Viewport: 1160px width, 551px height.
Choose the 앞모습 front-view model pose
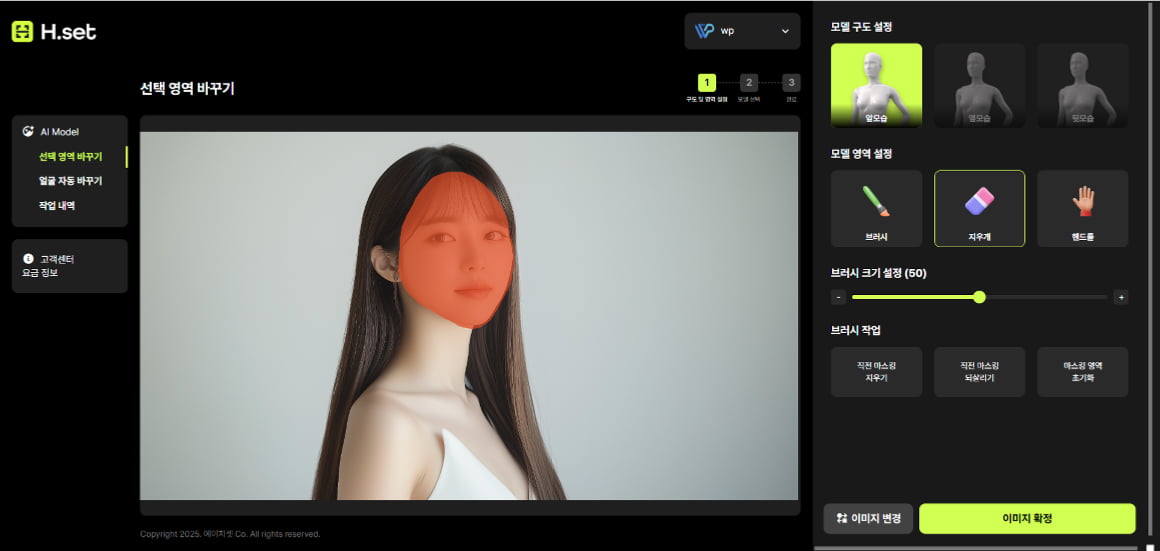876,85
